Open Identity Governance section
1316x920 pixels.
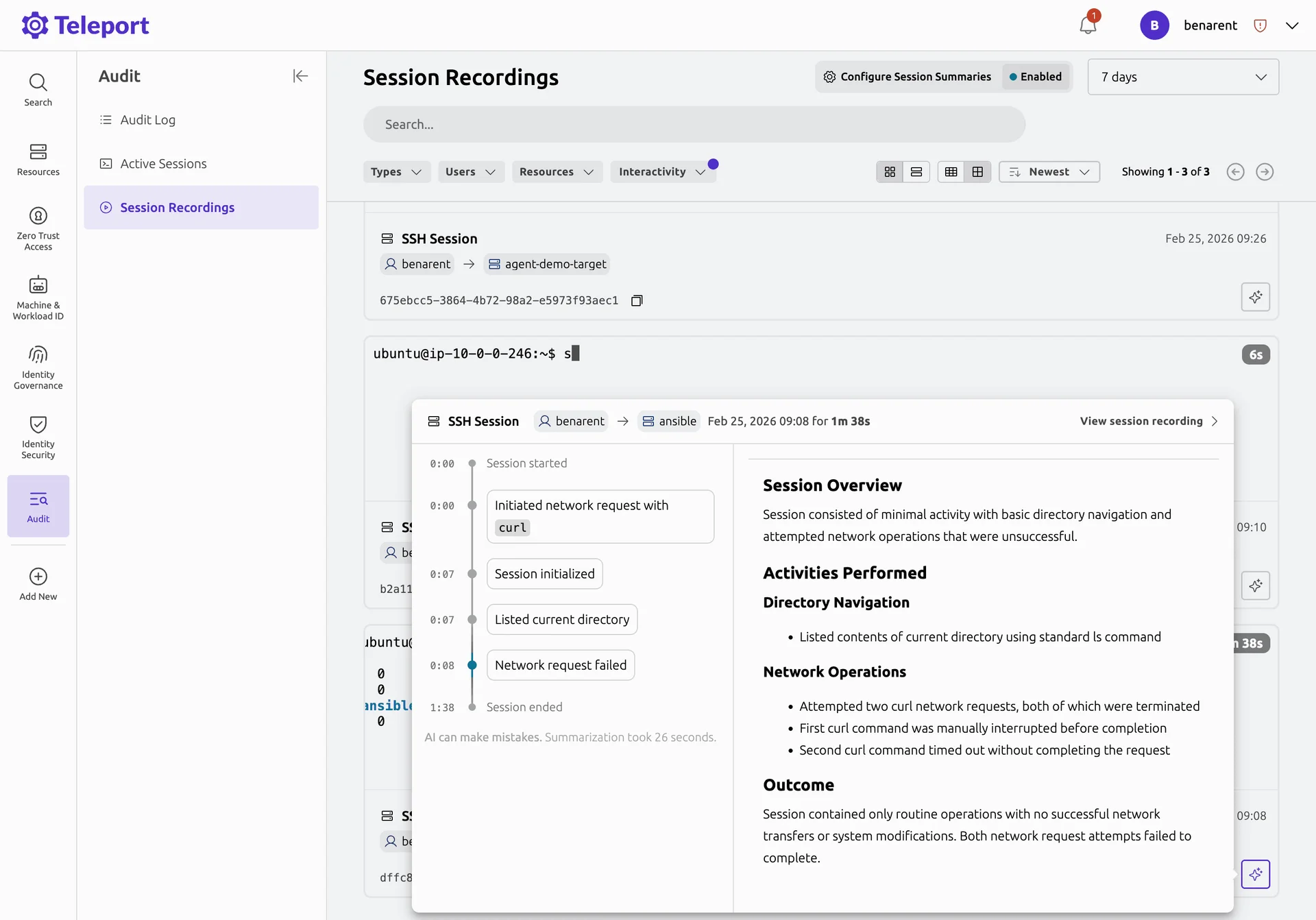(38, 367)
